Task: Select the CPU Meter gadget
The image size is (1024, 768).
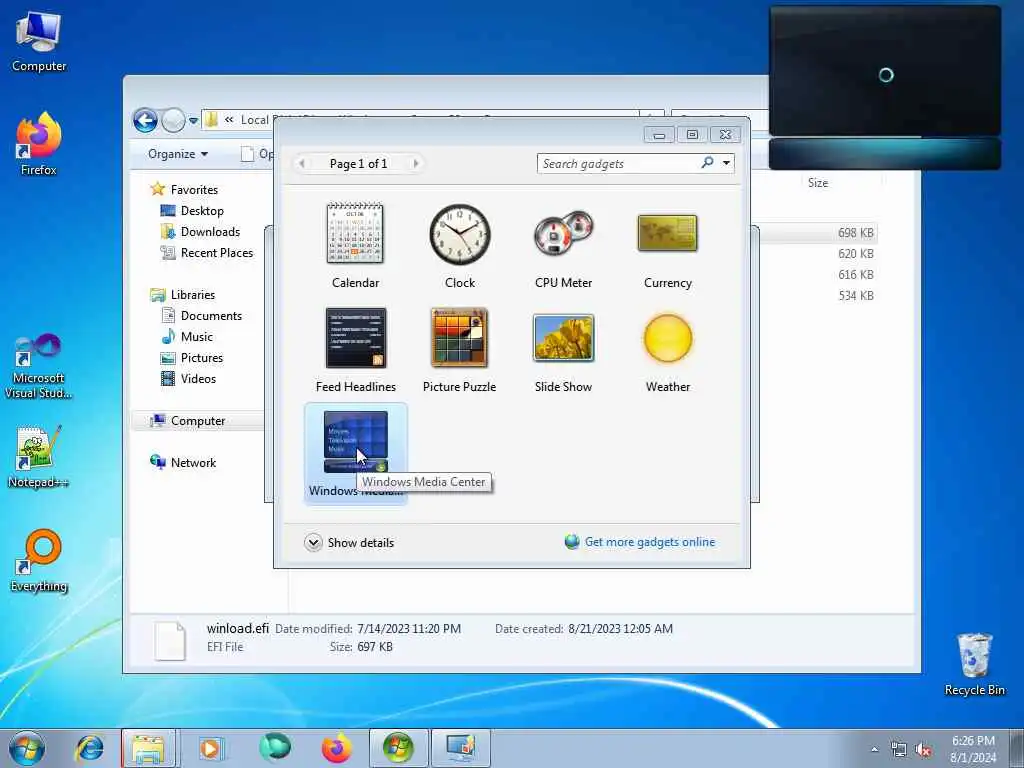Action: click(x=563, y=246)
